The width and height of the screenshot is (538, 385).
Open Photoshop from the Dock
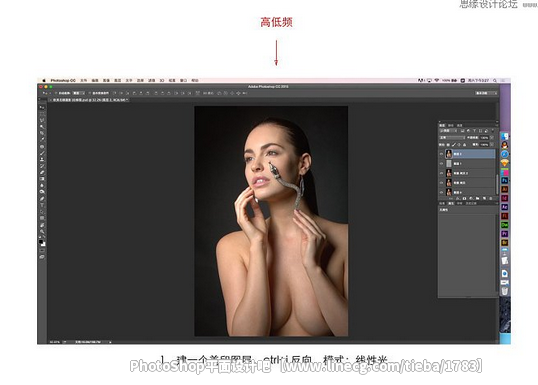(x=505, y=180)
